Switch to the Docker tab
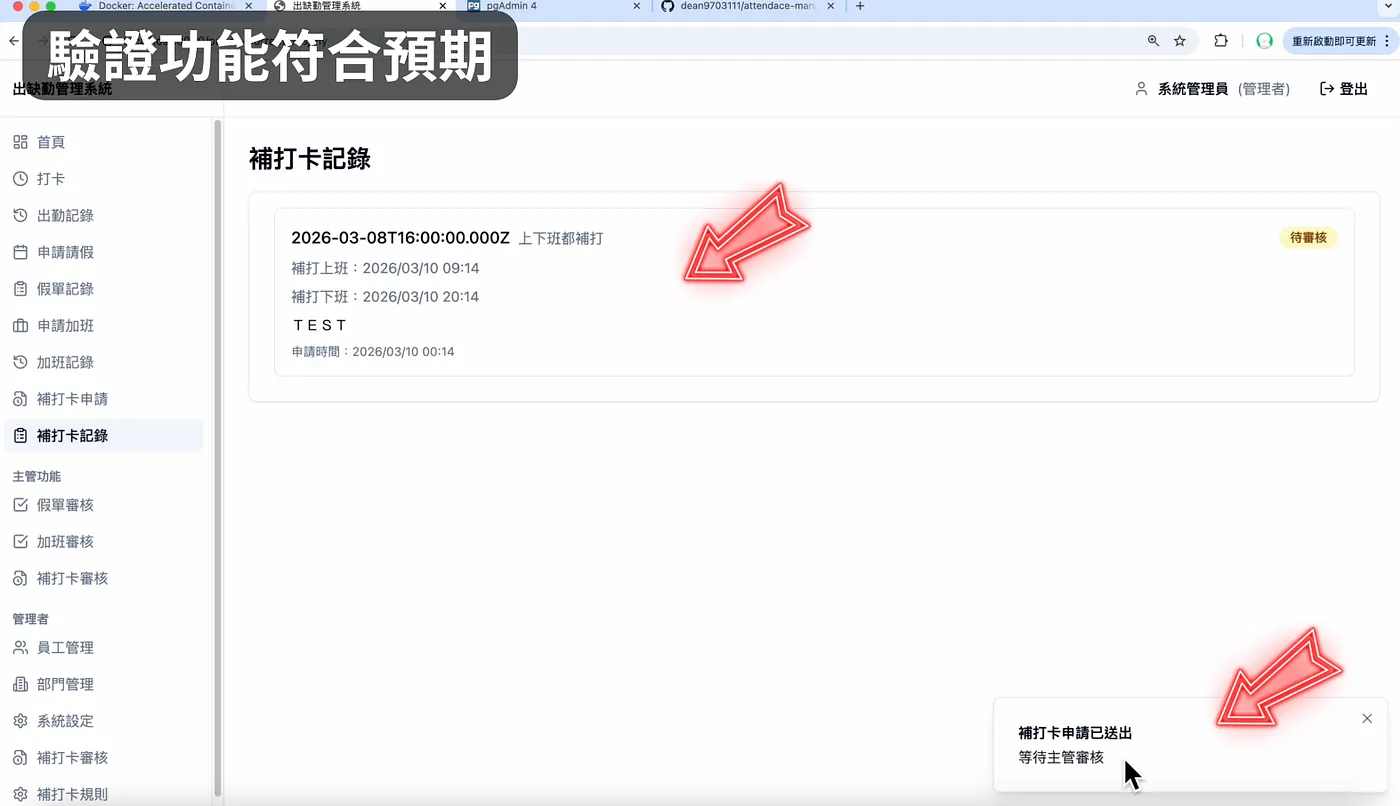Viewport: 1400px width, 806px height. [x=165, y=6]
